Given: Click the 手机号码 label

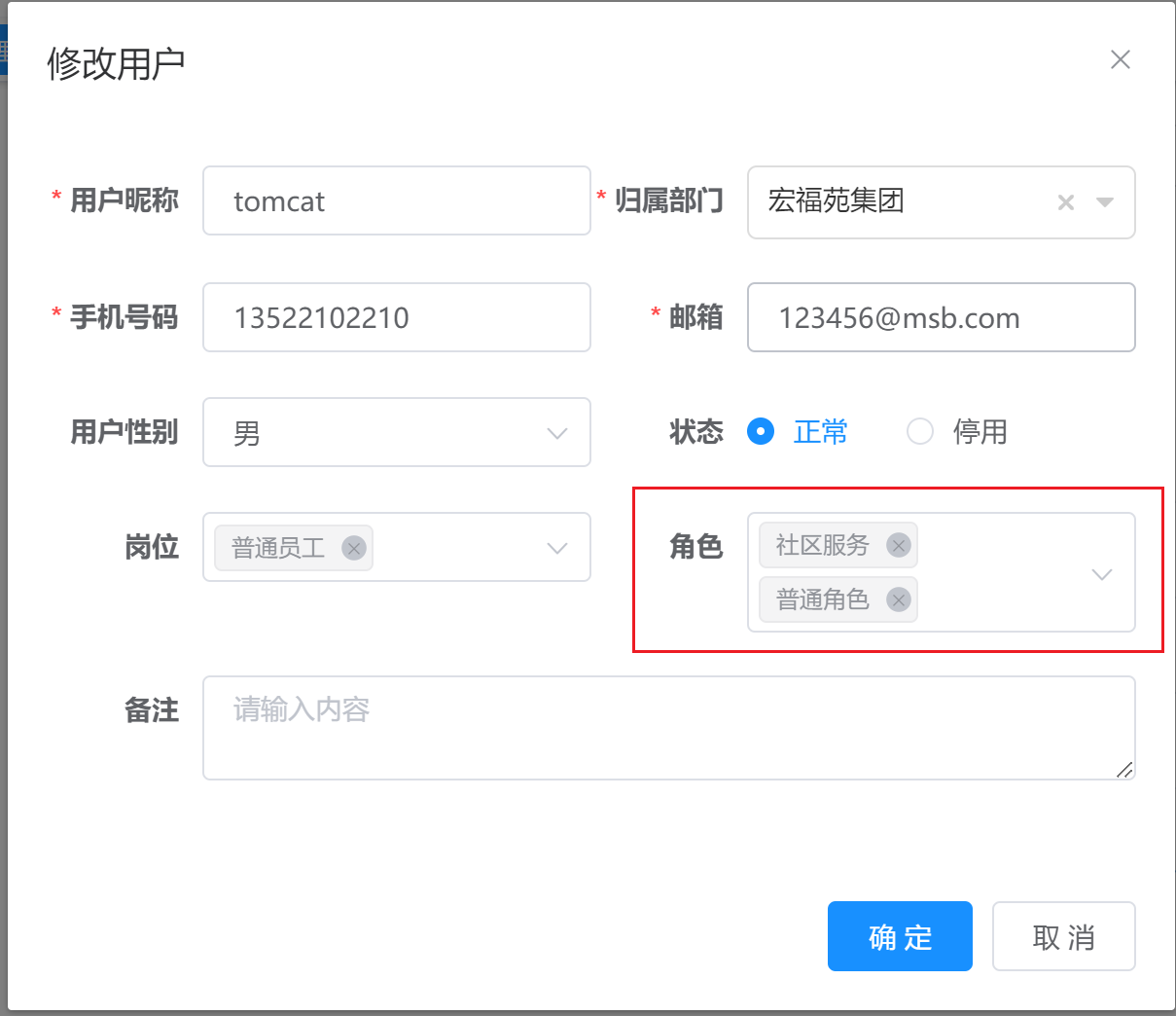Looking at the screenshot, I should (x=125, y=317).
